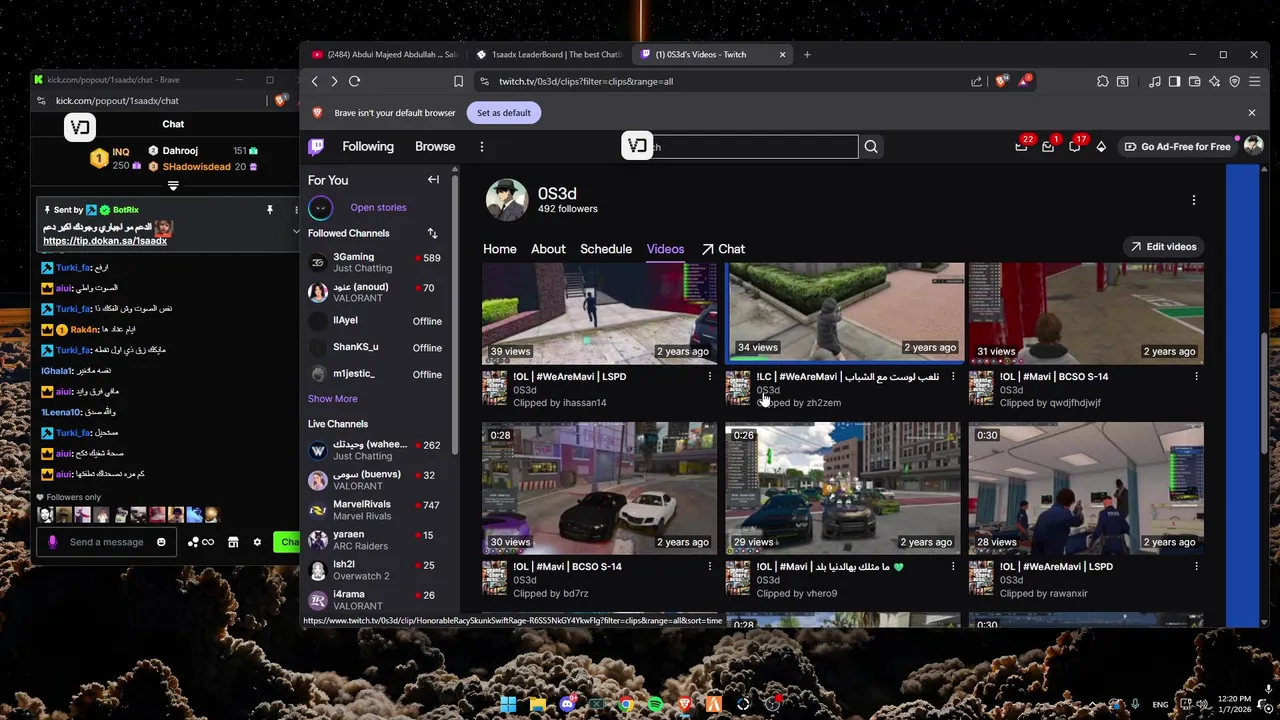Open Spotify from the taskbar

tap(655, 704)
